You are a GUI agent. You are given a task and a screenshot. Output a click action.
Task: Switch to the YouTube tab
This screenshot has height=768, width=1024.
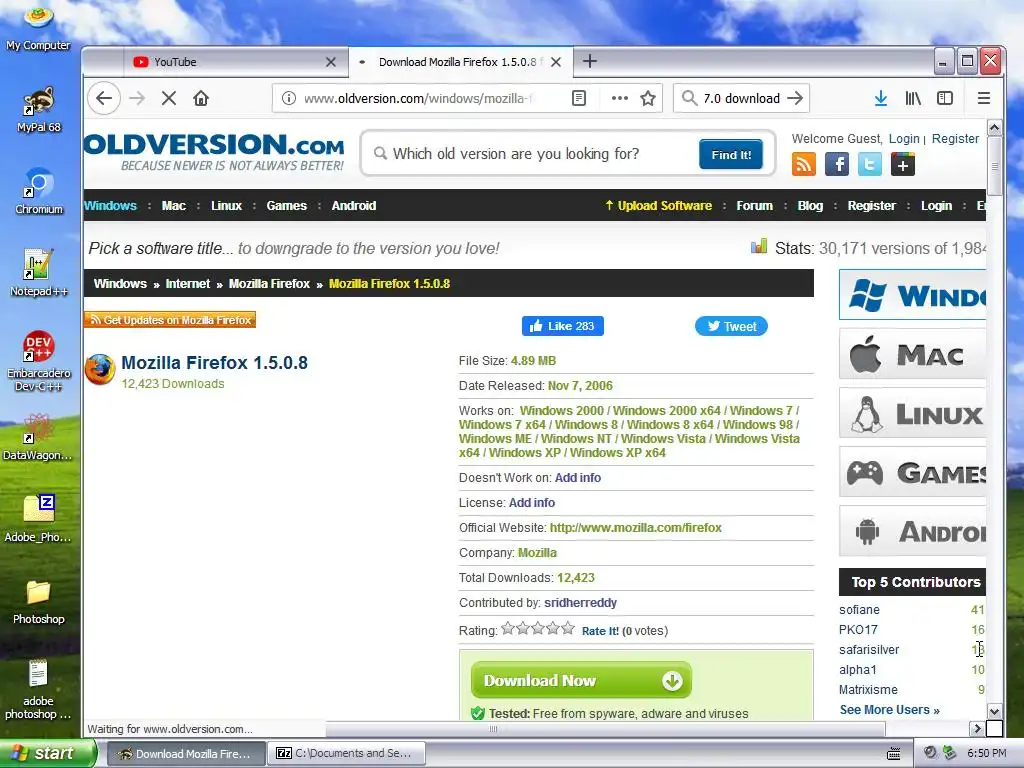click(x=235, y=62)
